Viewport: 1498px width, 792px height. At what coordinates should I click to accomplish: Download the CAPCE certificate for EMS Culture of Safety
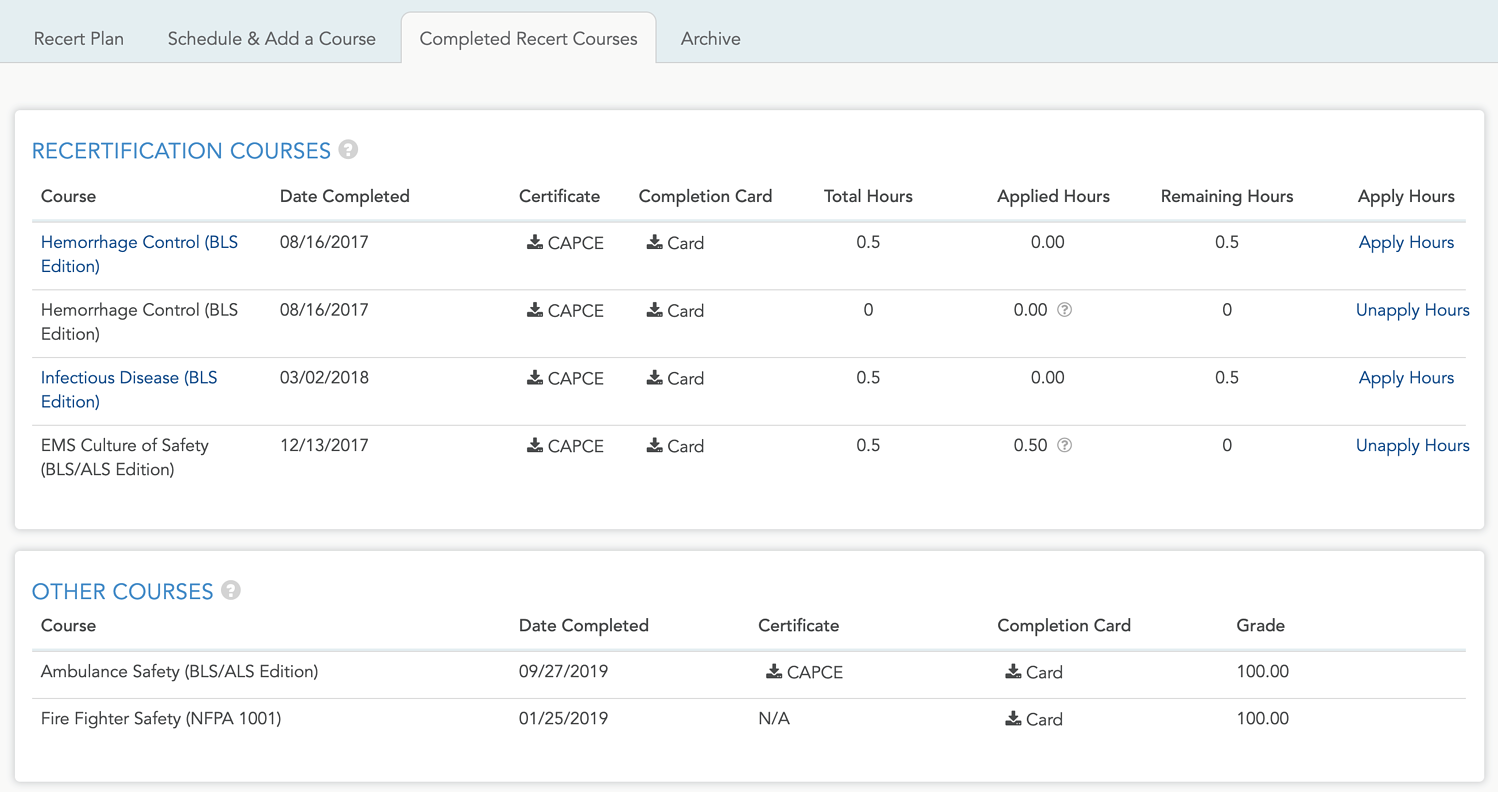pyautogui.click(x=565, y=446)
